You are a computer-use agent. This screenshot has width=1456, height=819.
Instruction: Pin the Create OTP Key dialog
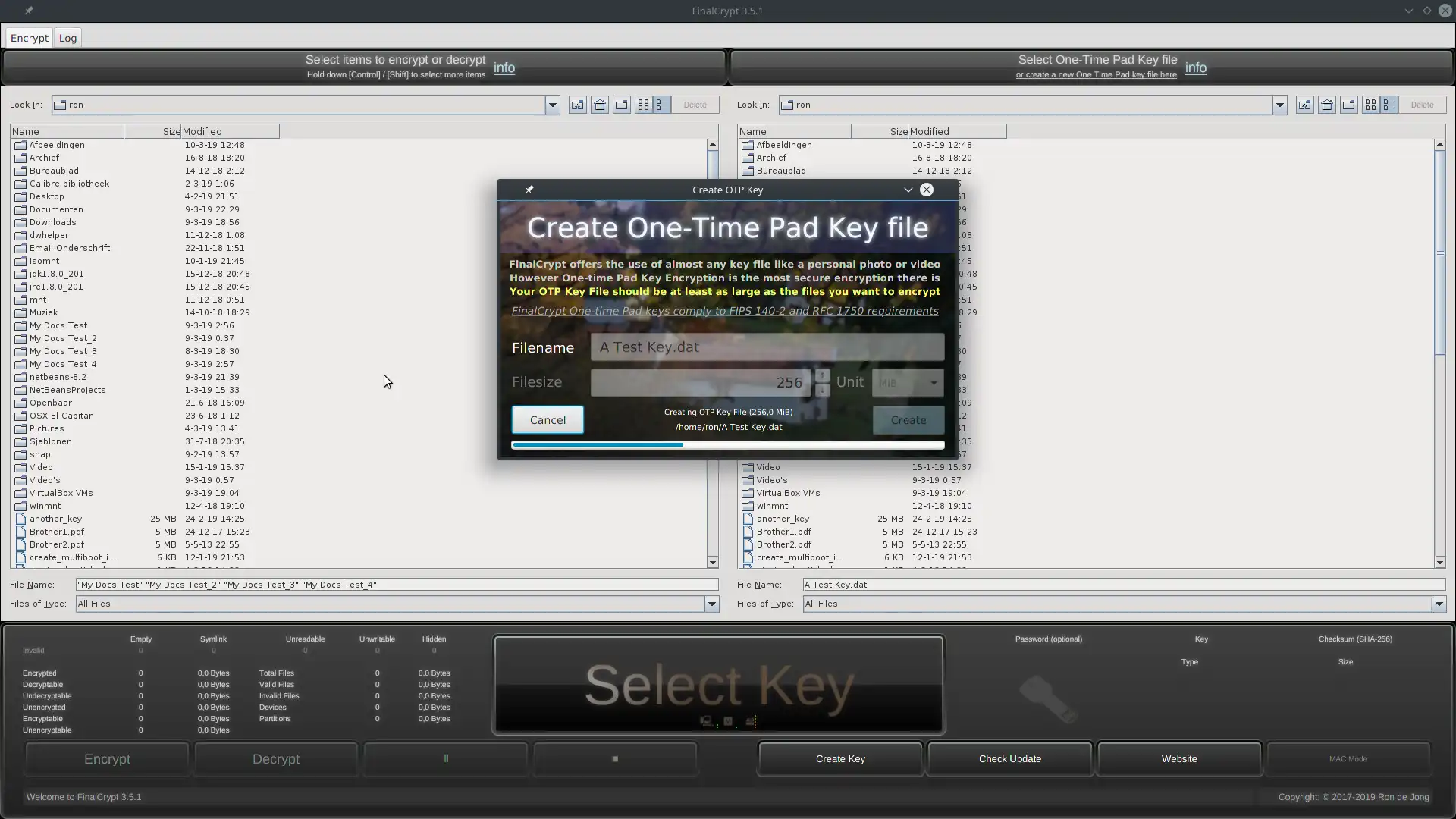click(x=529, y=190)
